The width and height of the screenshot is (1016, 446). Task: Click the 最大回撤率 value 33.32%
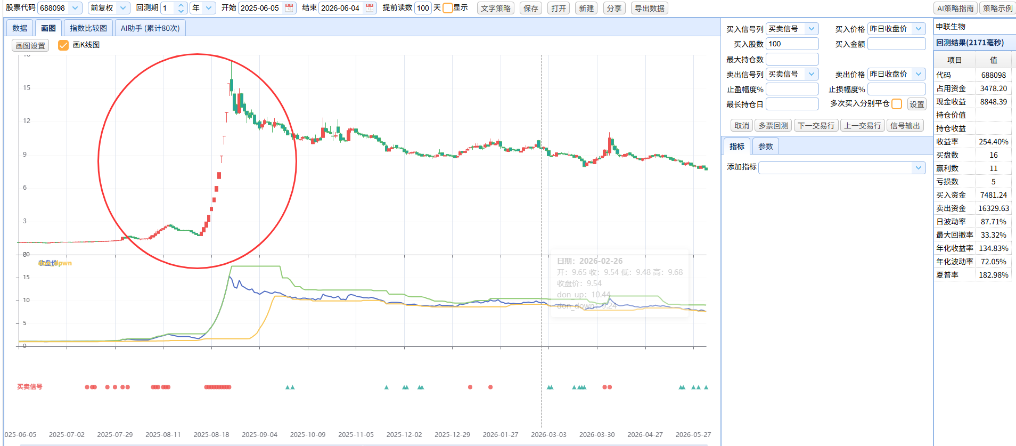coord(995,235)
